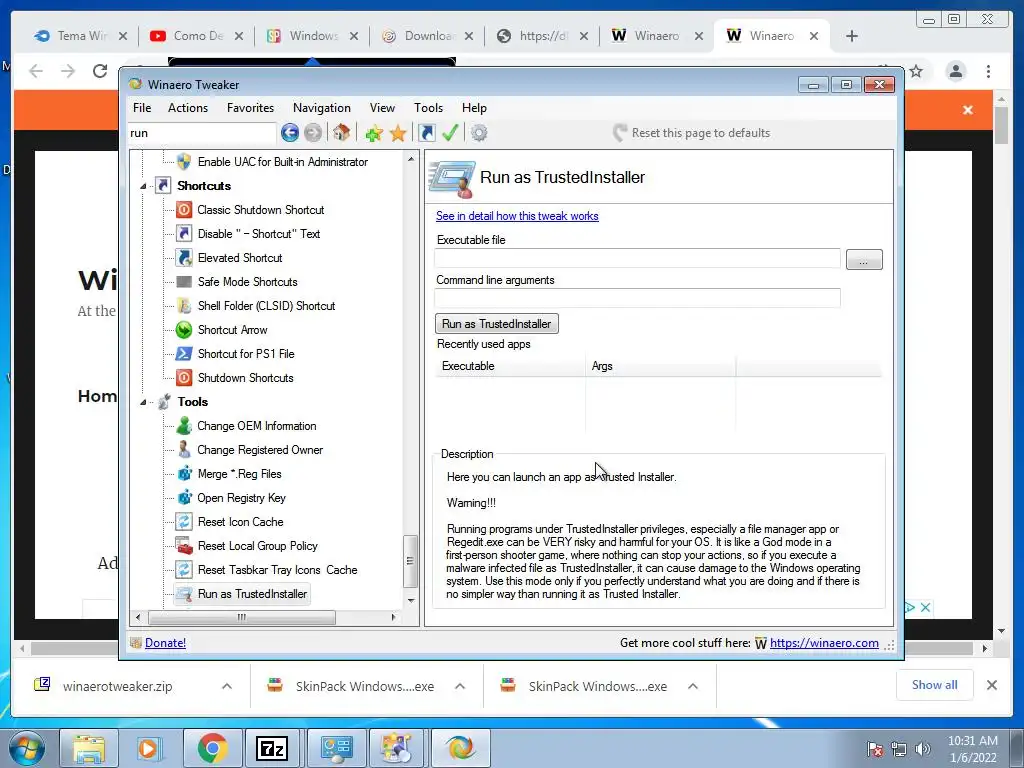Image resolution: width=1024 pixels, height=768 pixels.
Task: Click the Change OEM Information icon
Action: [184, 426]
